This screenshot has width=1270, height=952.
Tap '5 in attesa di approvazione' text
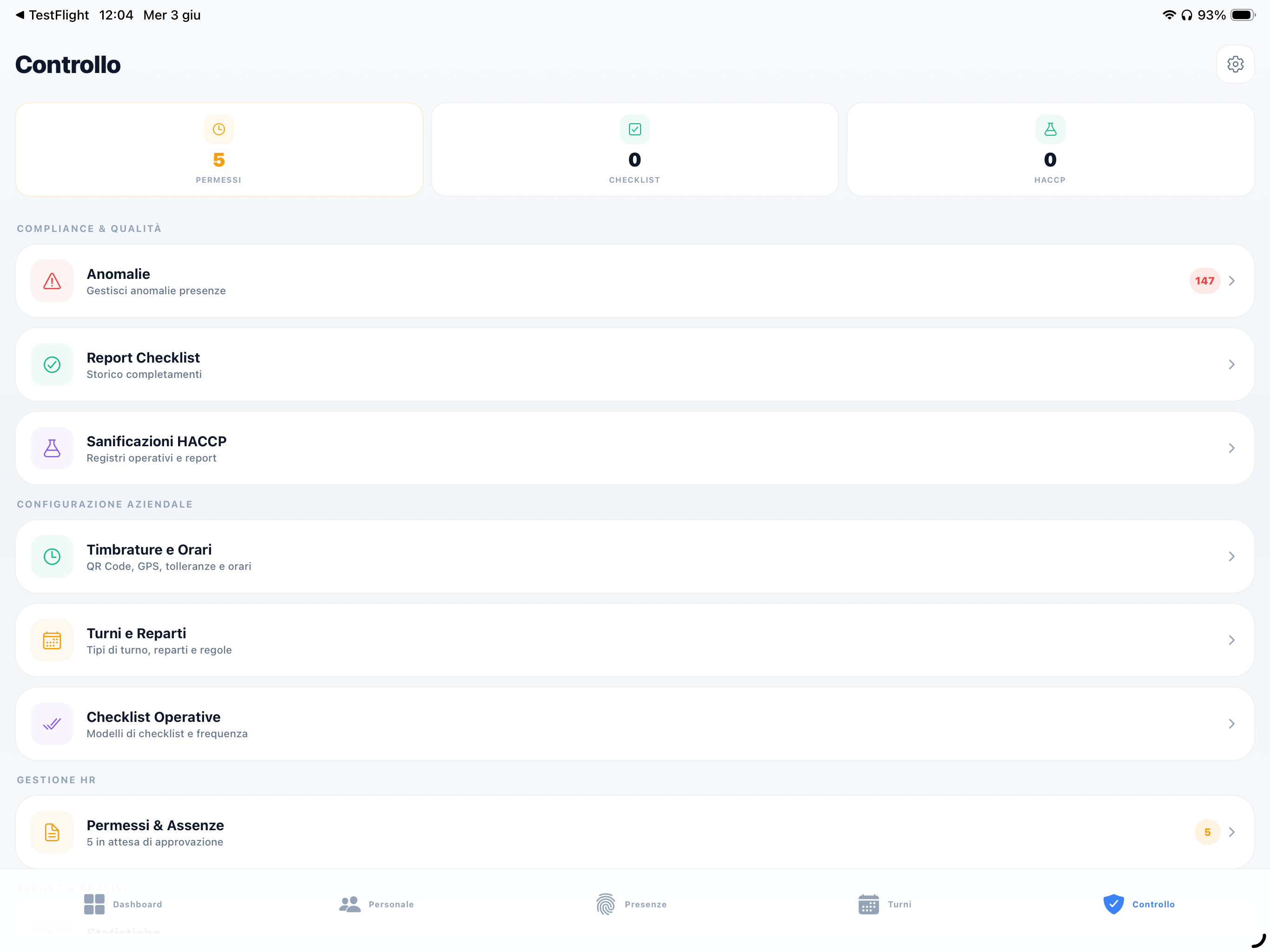click(x=155, y=842)
